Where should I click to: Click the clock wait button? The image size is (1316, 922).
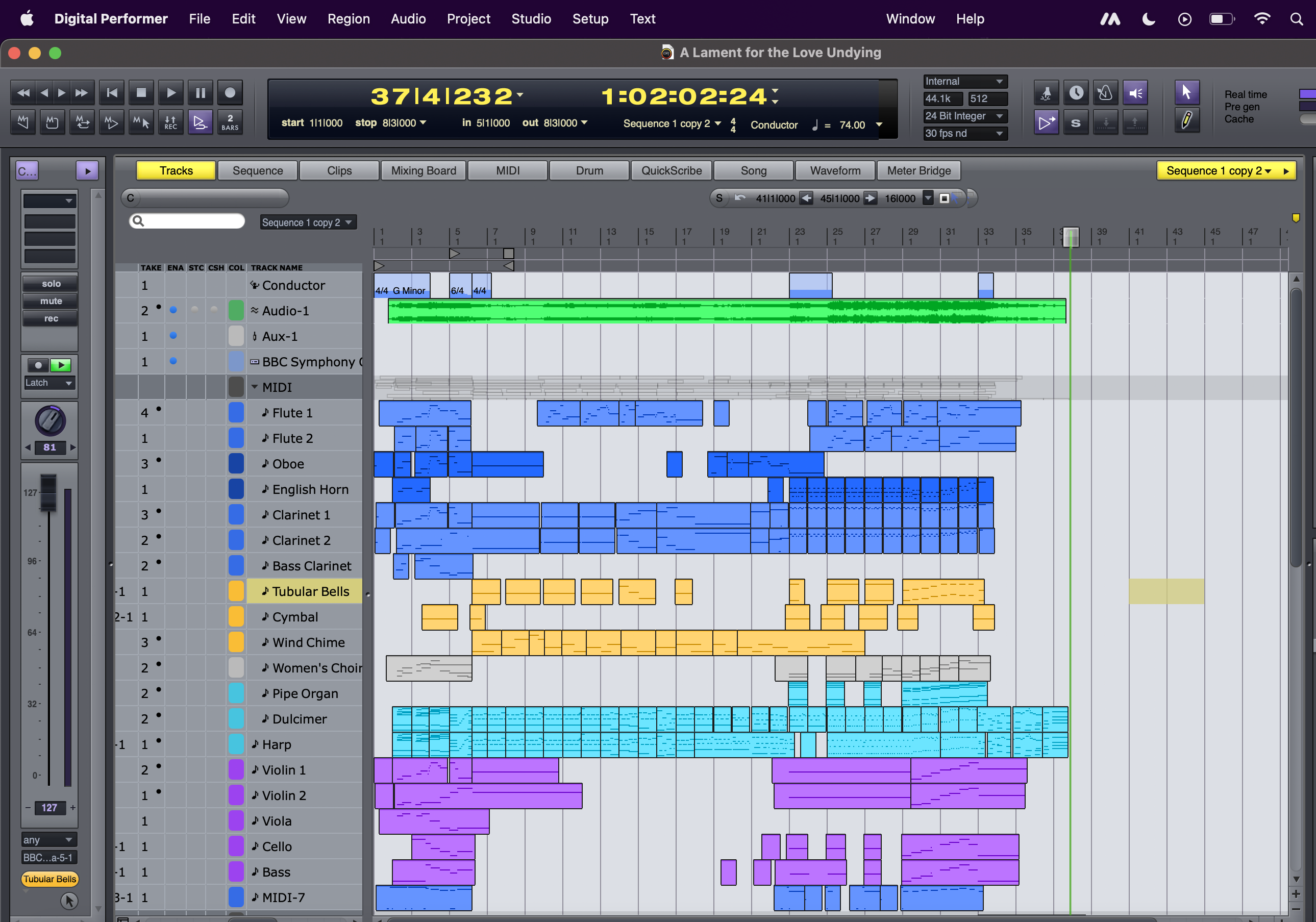tap(1076, 93)
